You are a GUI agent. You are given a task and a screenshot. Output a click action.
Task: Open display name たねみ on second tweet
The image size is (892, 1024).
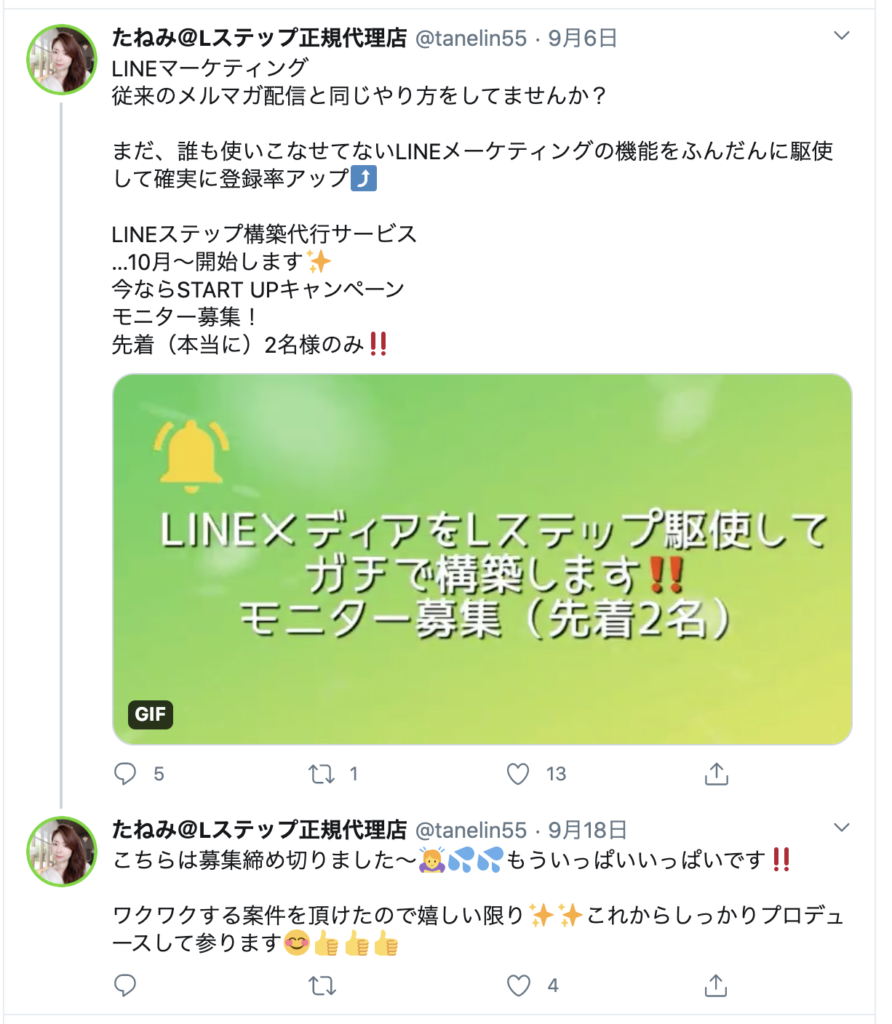(259, 829)
